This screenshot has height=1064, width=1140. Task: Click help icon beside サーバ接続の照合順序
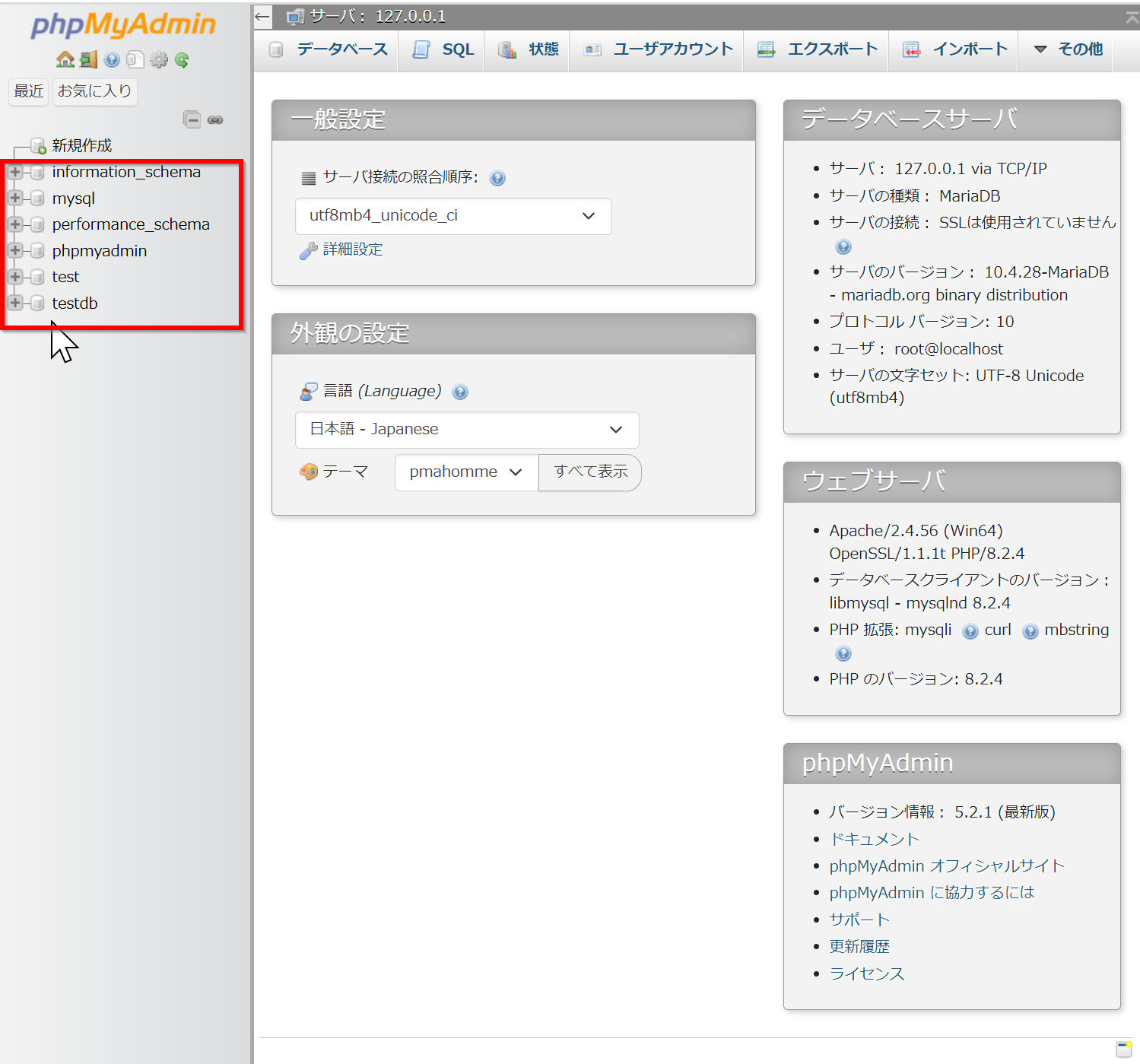coord(497,178)
